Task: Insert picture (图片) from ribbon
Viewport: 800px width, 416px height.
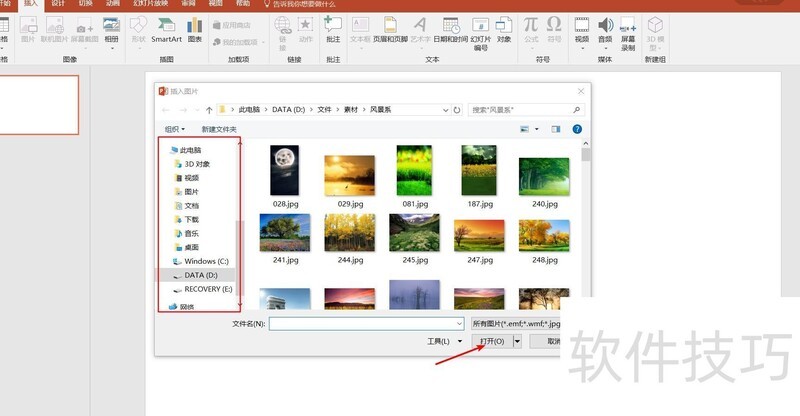Action: click(x=28, y=30)
